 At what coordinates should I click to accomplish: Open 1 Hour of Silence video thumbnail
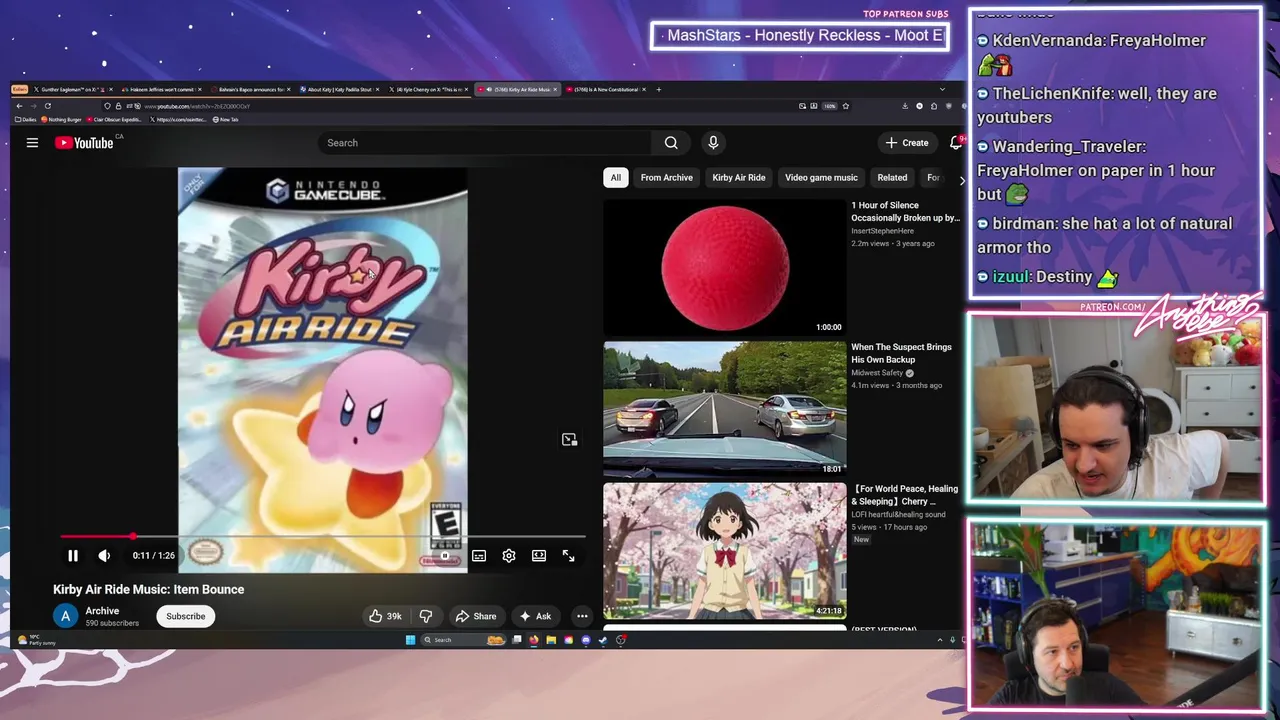(x=724, y=268)
